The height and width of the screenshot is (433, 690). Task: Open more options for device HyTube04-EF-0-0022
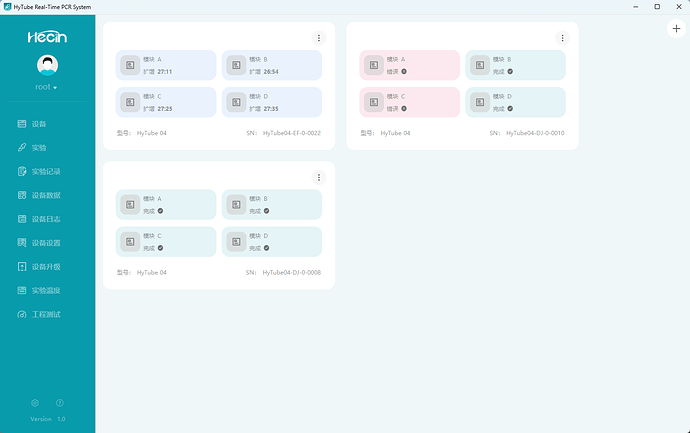[x=319, y=38]
